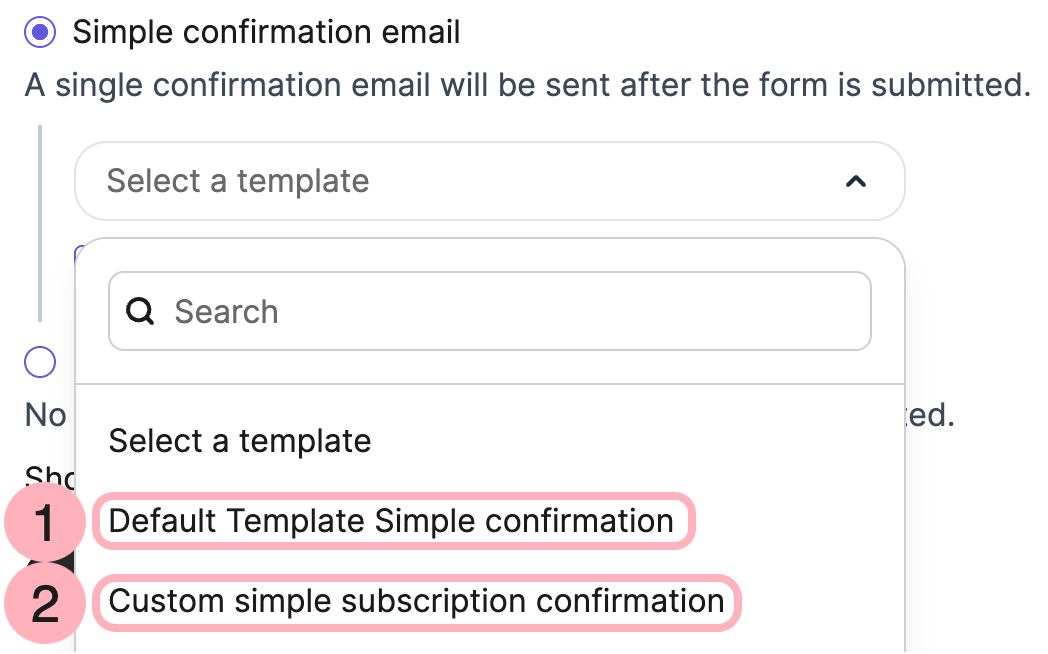Click the magnifying glass inside the search box

(x=140, y=311)
